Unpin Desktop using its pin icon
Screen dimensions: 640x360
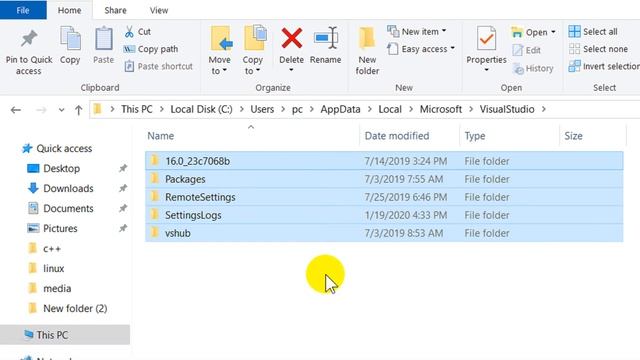pyautogui.click(x=123, y=168)
